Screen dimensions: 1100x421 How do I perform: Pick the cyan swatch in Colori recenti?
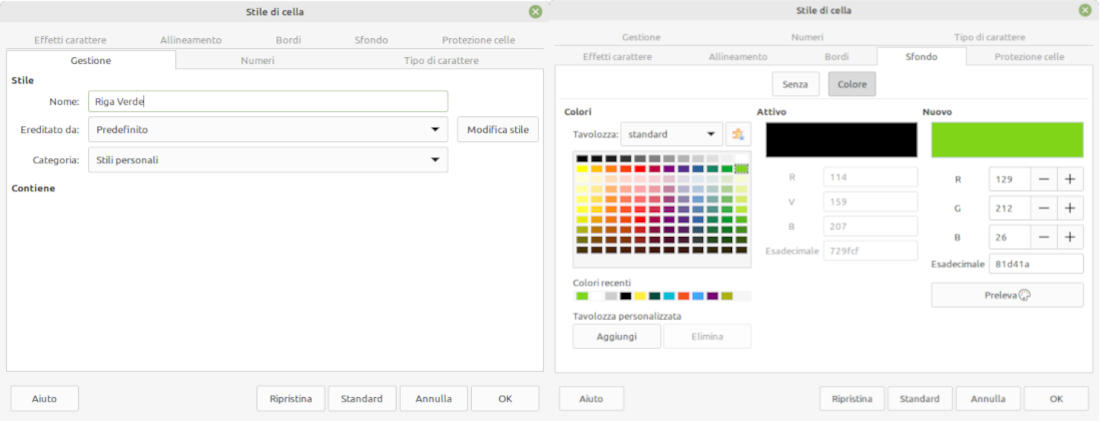669,296
